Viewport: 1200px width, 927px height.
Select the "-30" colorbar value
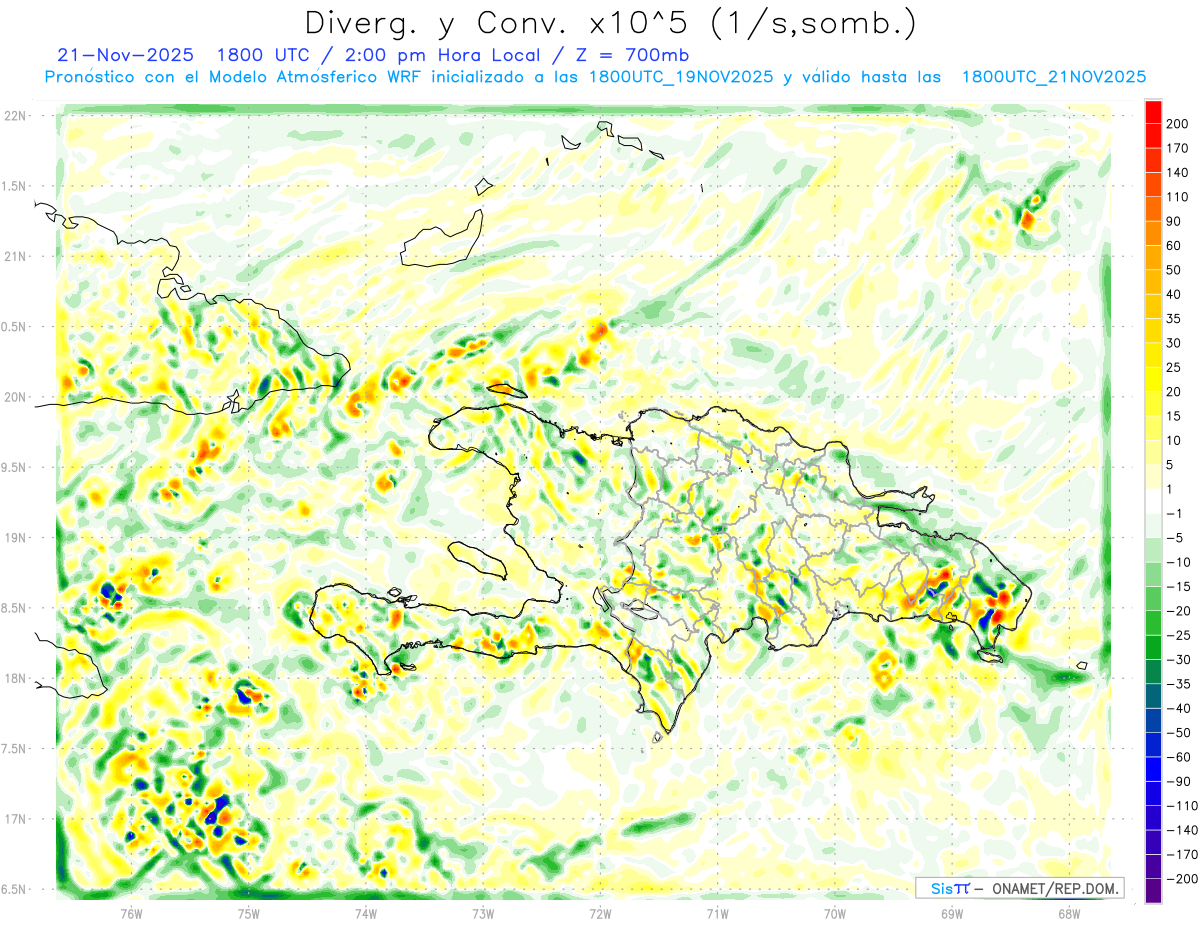point(1177,660)
